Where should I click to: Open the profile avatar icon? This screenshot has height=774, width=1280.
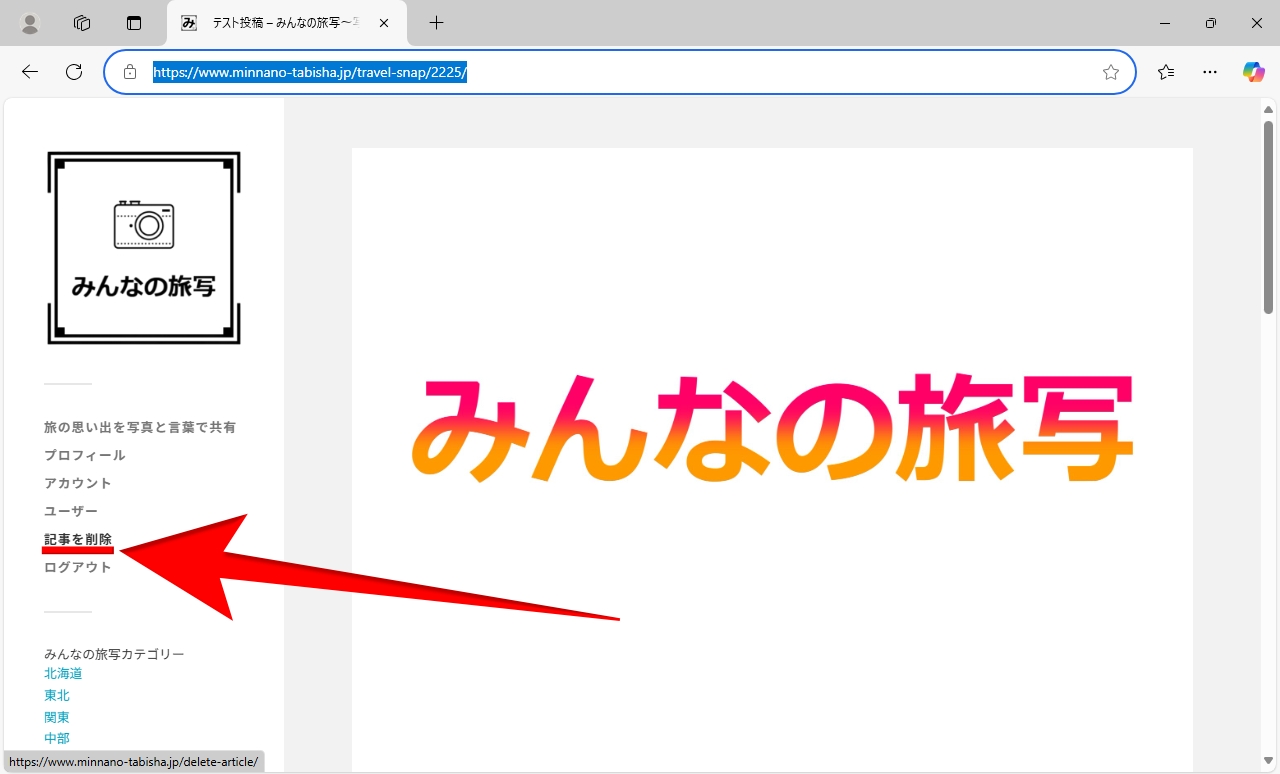pos(30,23)
